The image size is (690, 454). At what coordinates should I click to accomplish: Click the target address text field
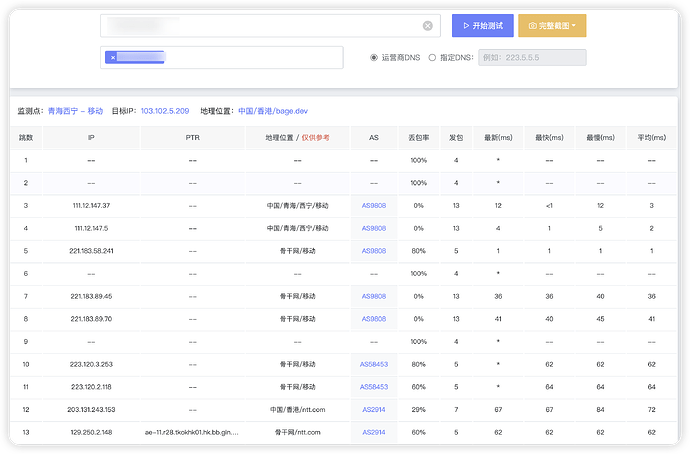[x=270, y=26]
